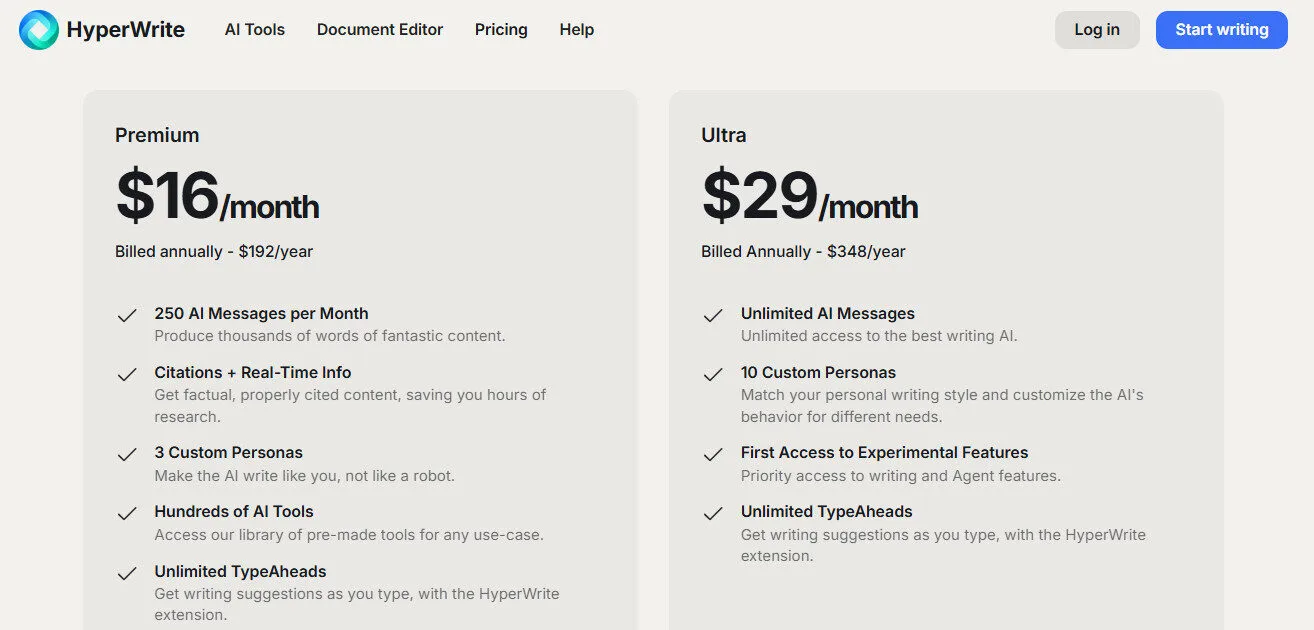This screenshot has width=1314, height=630.
Task: Click the $16/month price text
Action: pyautogui.click(x=217, y=196)
